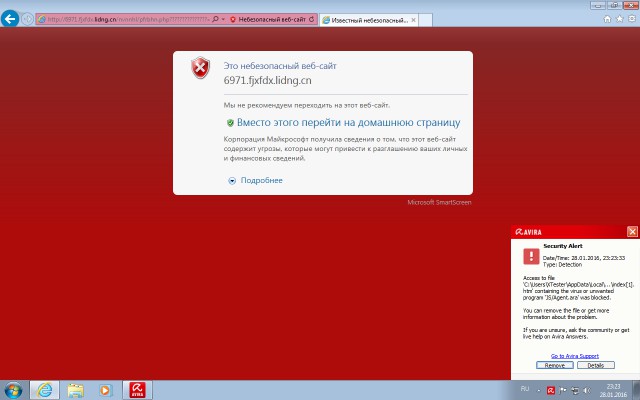Refresh the page with the reload icon
The width and height of the screenshot is (640, 400).
point(311,19)
